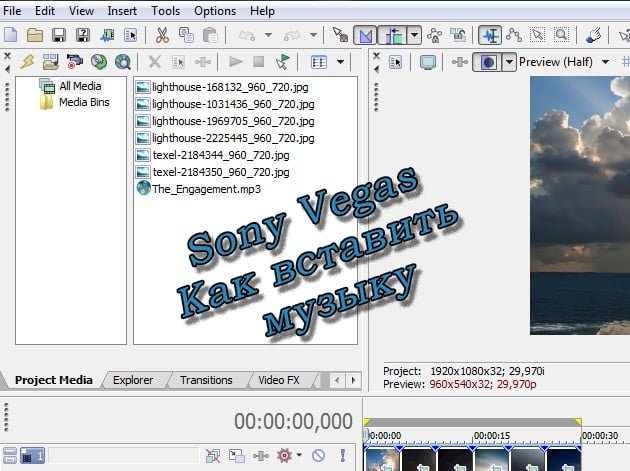Toggle Ignore Event Grouping icon
The height and width of the screenshot is (471, 630).
point(458,35)
